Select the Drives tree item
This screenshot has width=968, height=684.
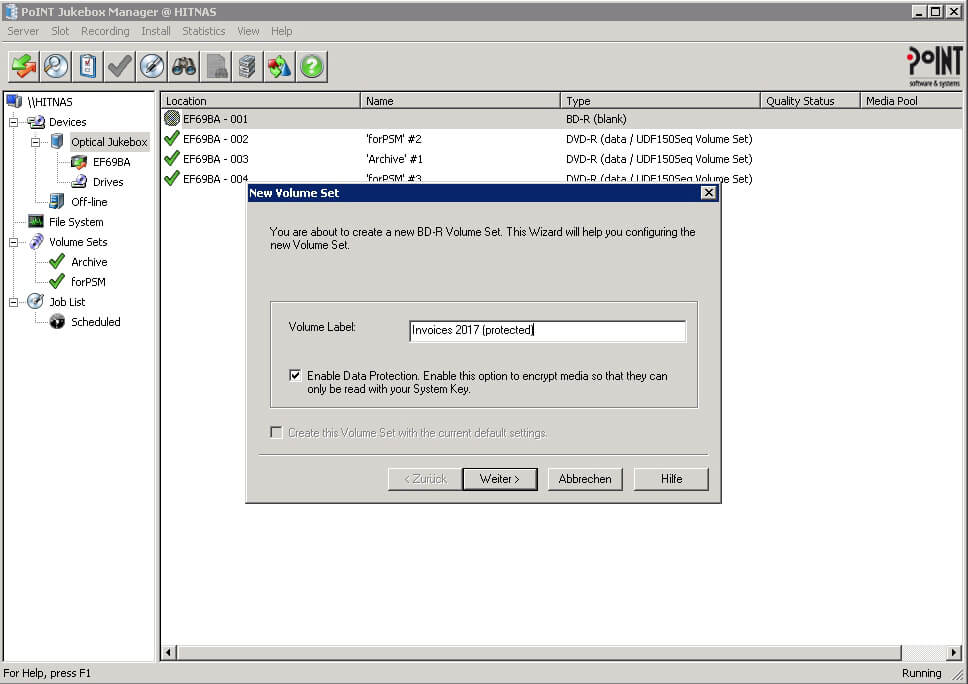(108, 181)
